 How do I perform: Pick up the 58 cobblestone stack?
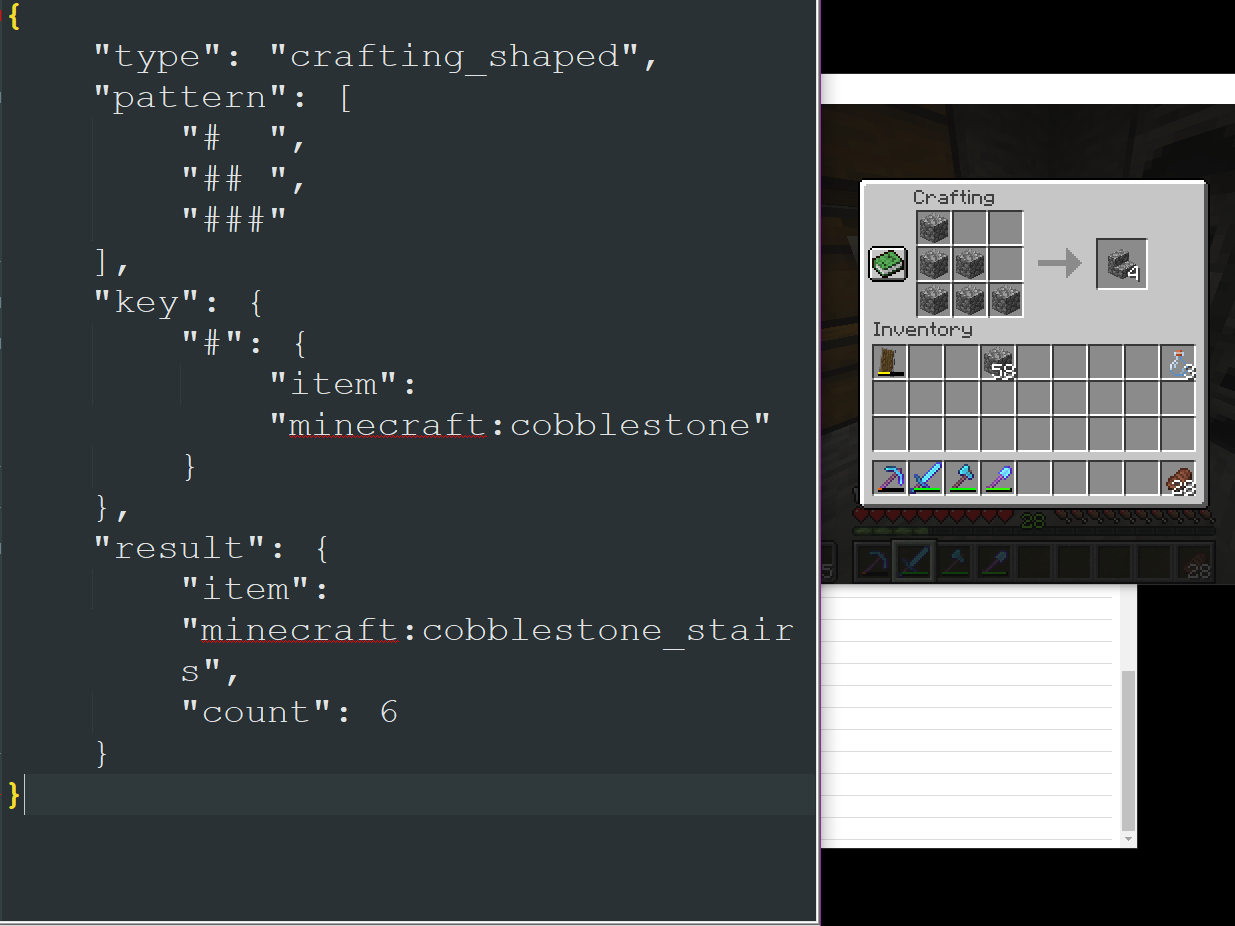997,362
